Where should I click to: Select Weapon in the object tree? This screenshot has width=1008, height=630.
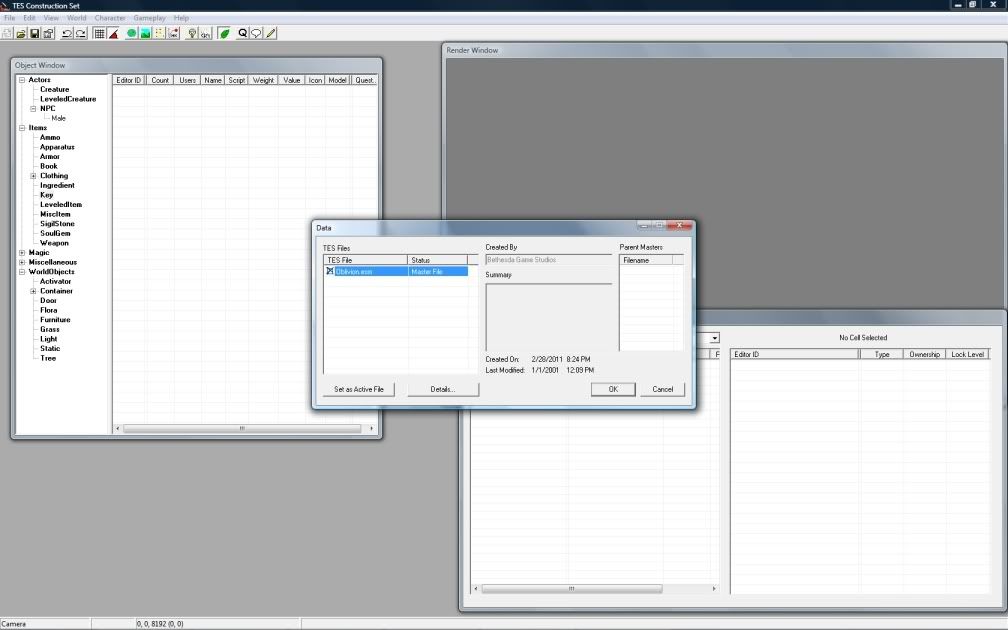54,243
